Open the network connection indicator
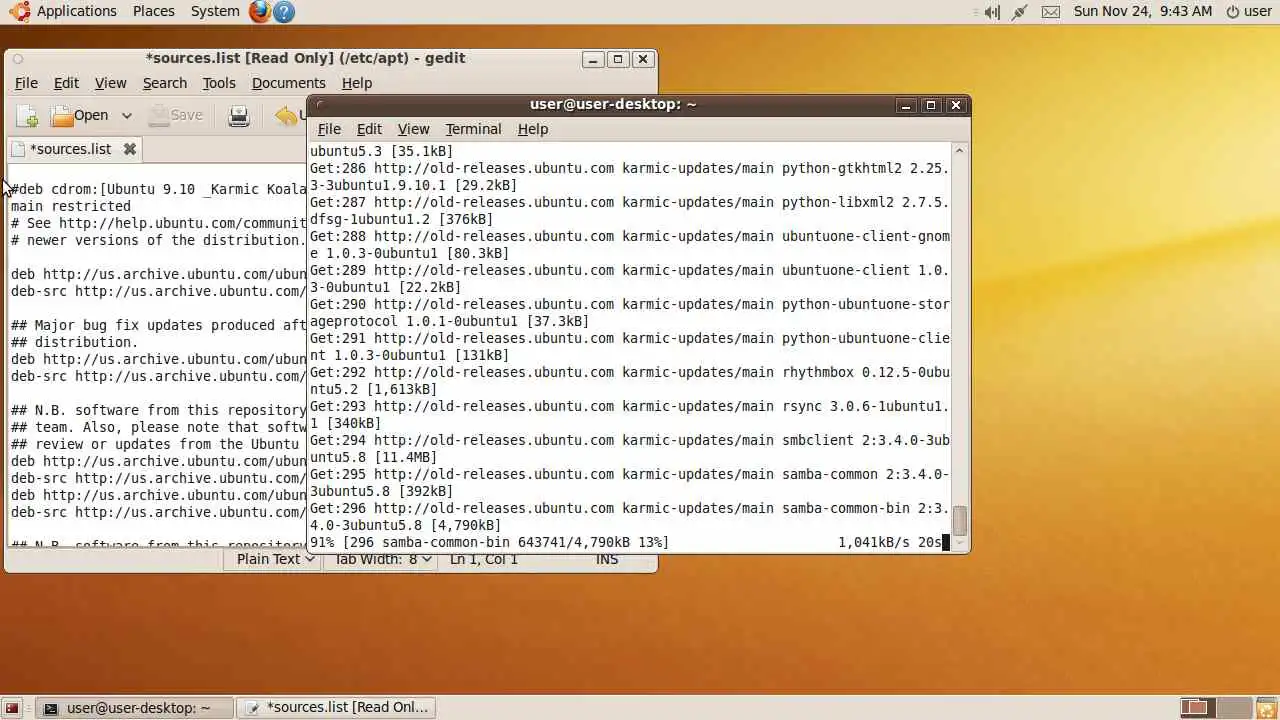The image size is (1280, 720). [1020, 12]
